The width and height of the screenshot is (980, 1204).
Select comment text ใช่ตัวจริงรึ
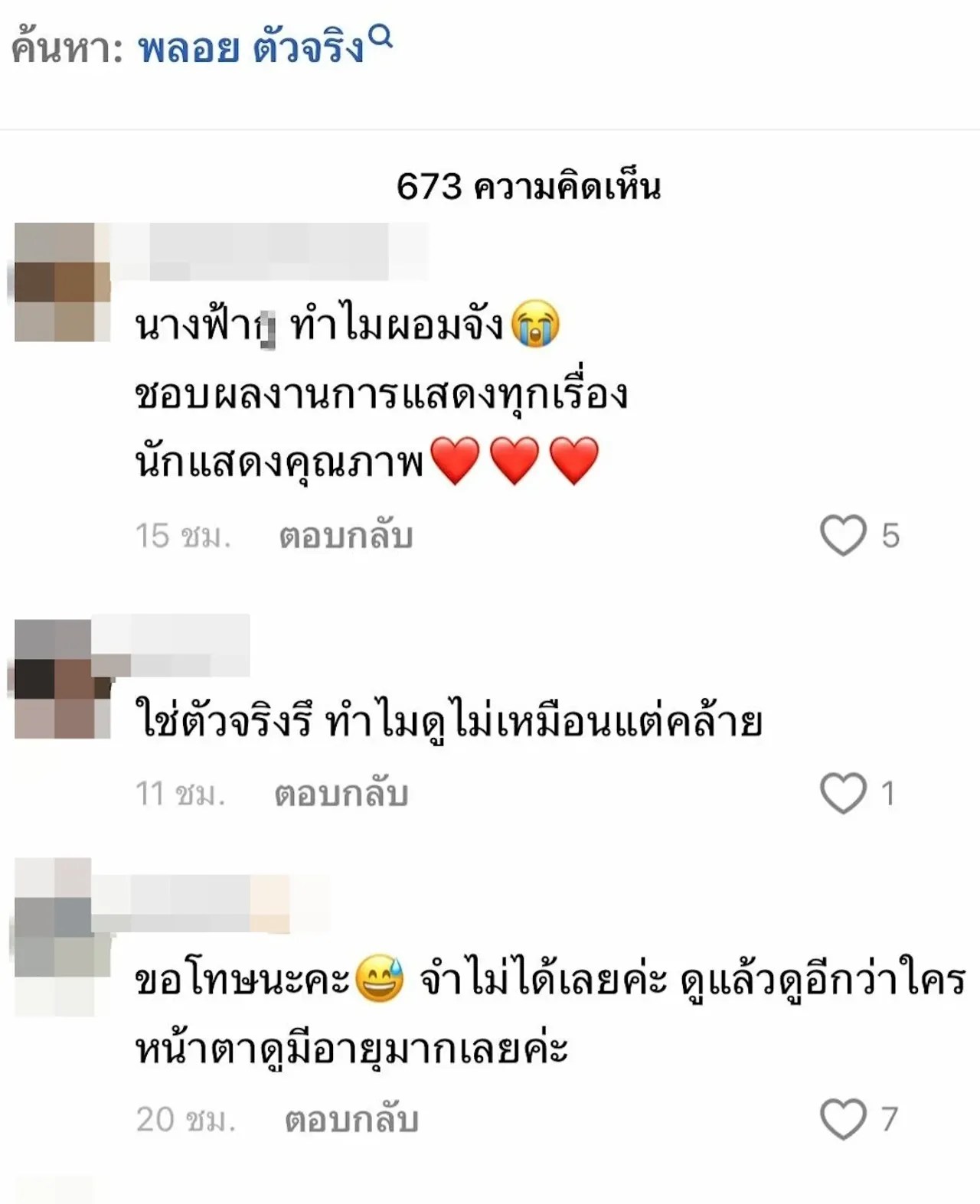[223, 722]
